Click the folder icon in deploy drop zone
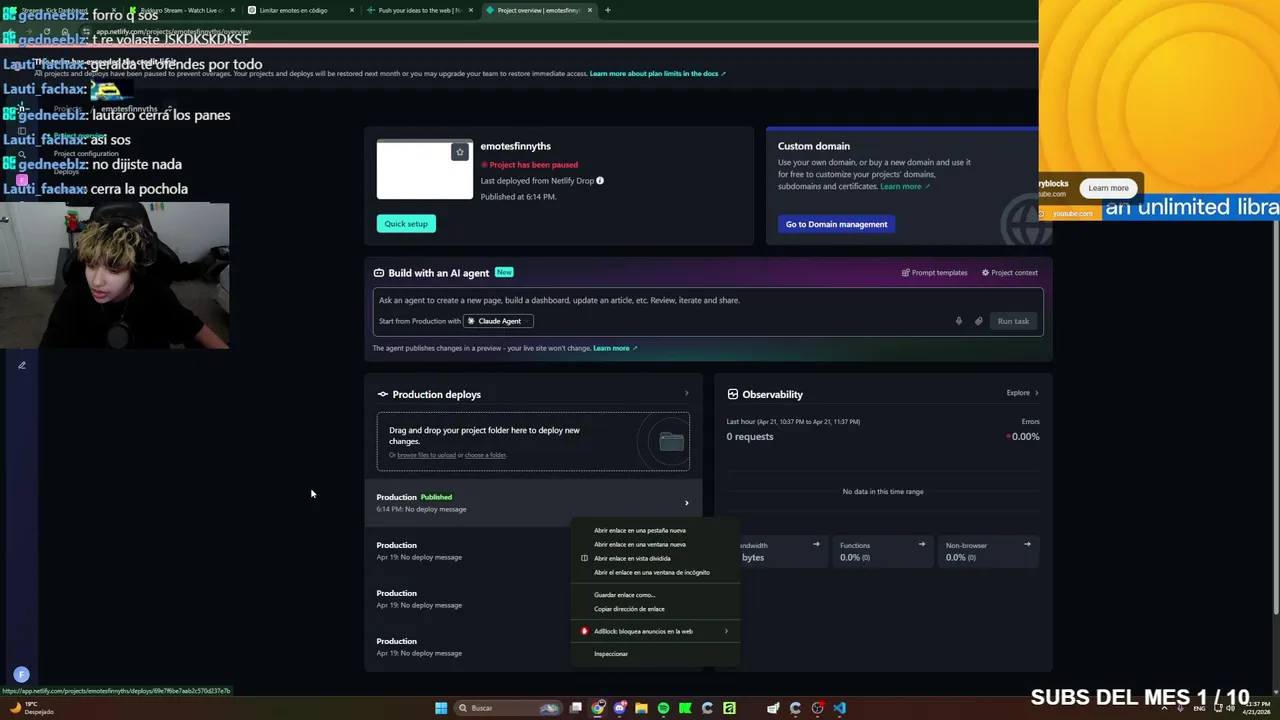The image size is (1280, 720). coord(671,442)
